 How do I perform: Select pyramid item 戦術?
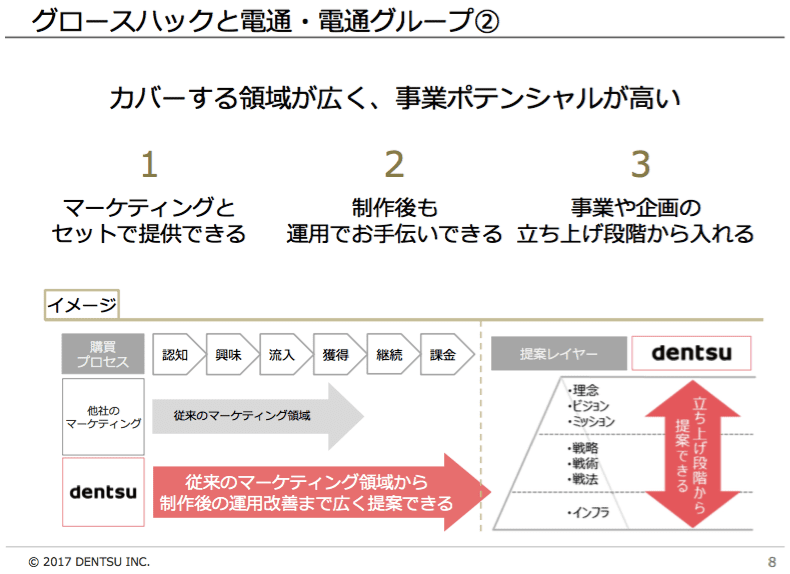(583, 464)
